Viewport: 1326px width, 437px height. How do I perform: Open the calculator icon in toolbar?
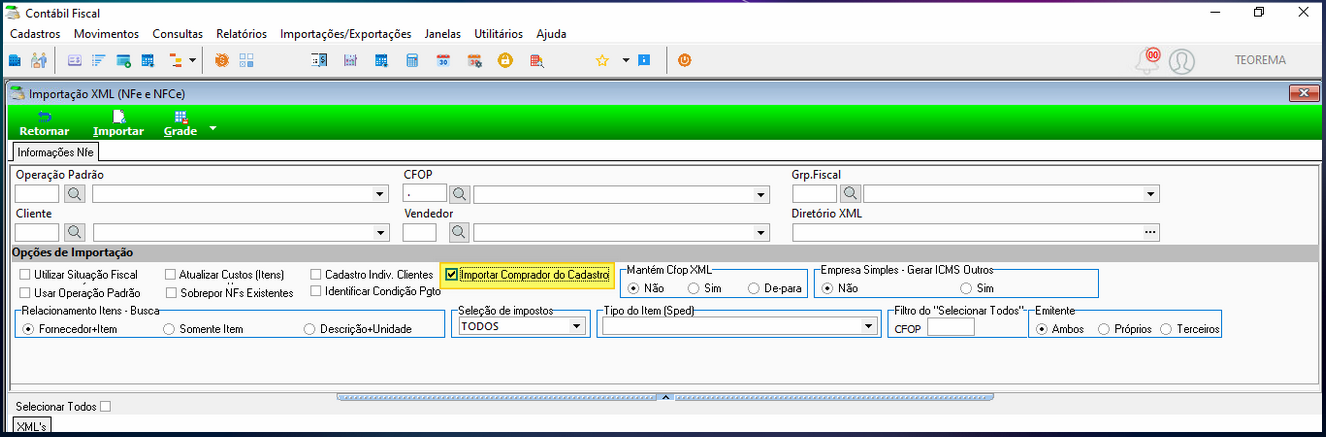[x=411, y=60]
